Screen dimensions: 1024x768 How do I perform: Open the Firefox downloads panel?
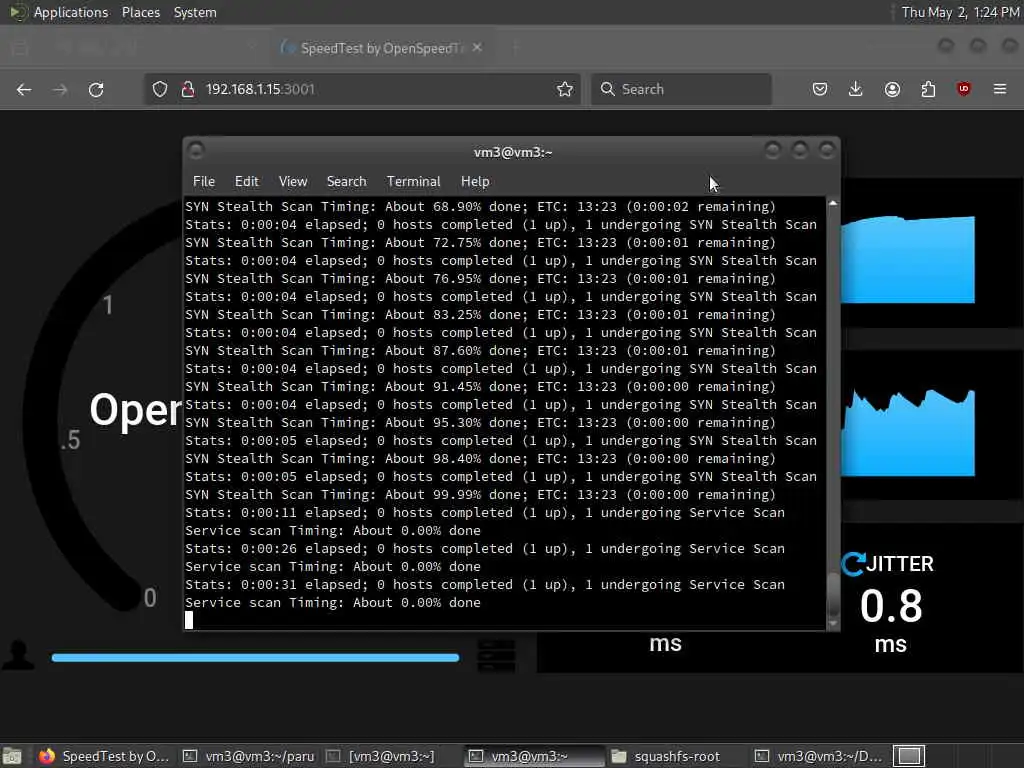pos(856,89)
